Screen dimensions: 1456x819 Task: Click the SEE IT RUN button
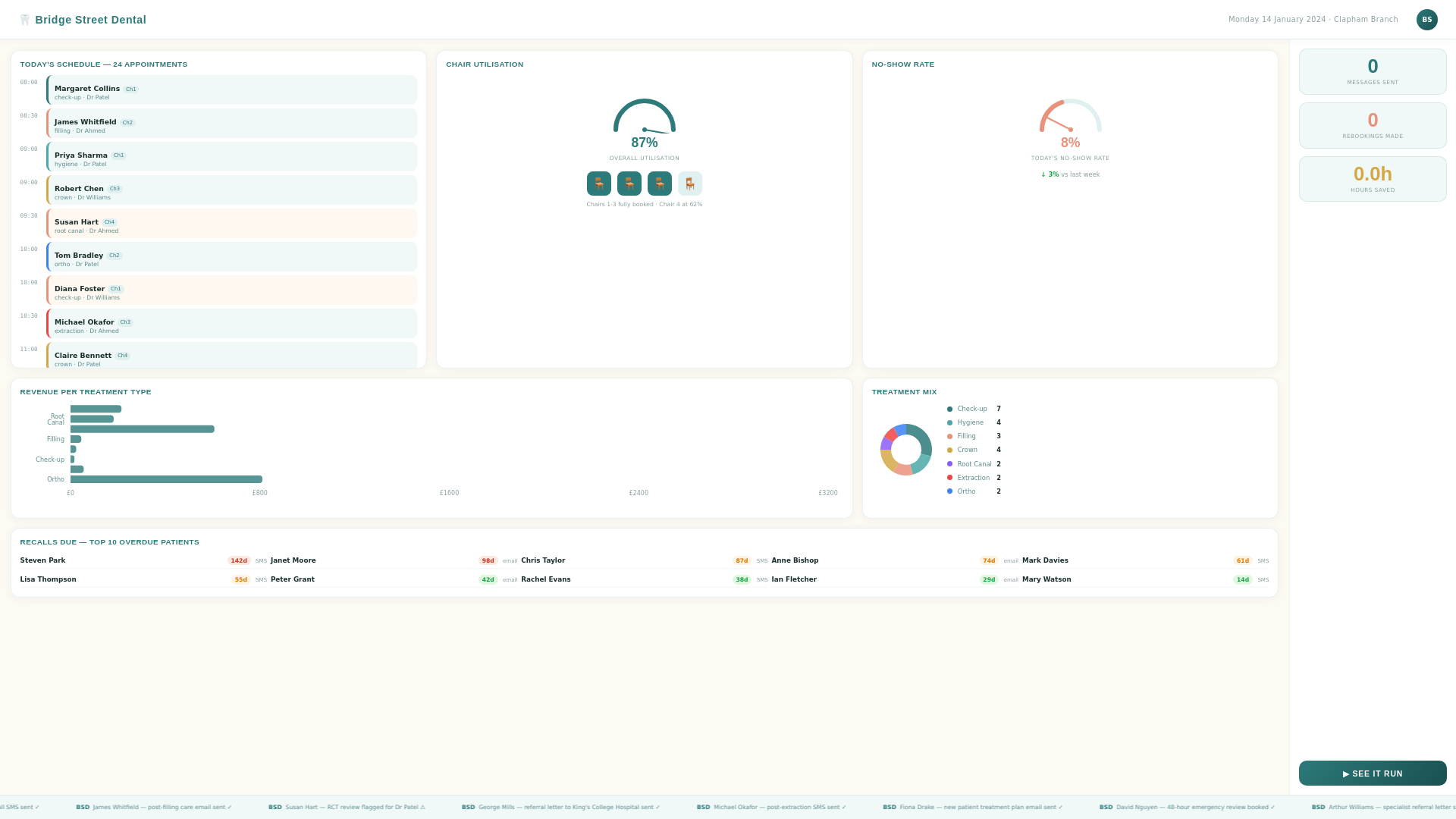pos(1373,773)
